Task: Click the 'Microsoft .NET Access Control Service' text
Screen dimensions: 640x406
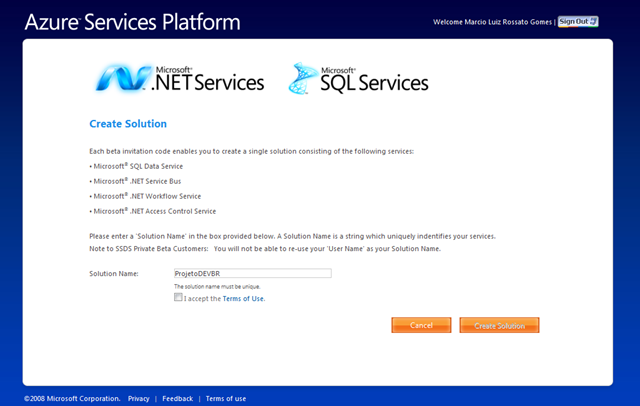Action: point(155,211)
